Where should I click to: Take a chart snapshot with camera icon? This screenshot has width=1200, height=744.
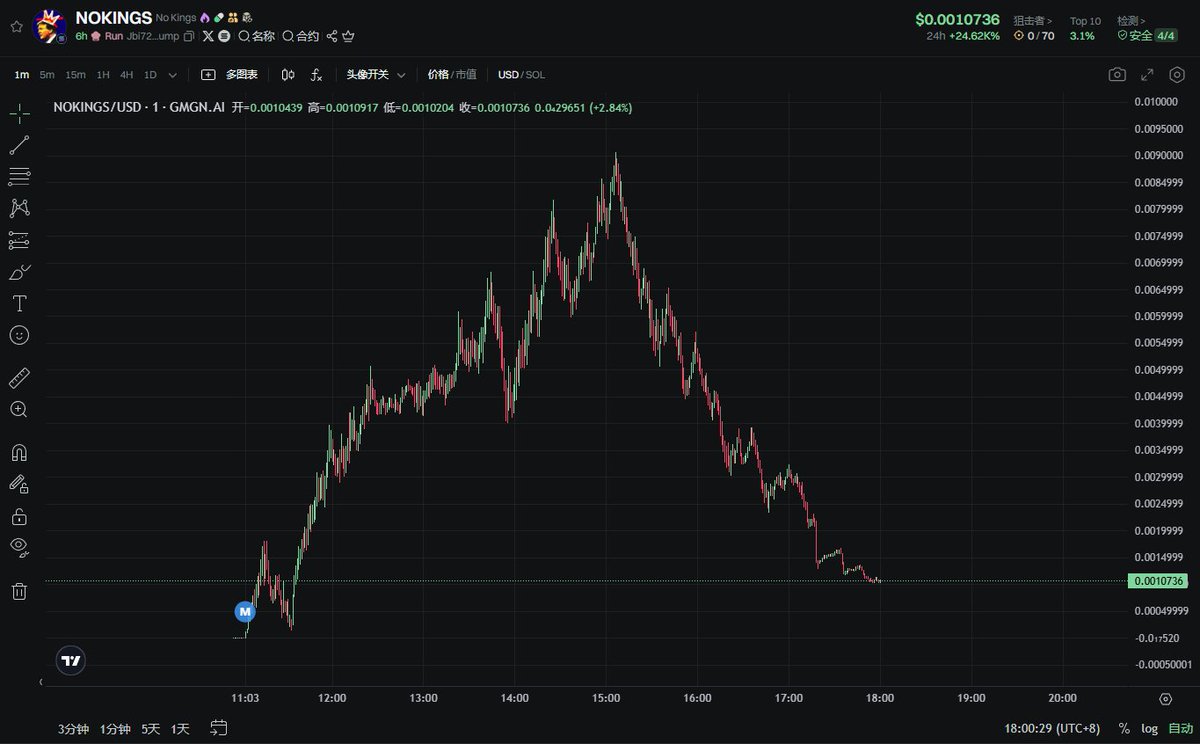tap(1117, 75)
